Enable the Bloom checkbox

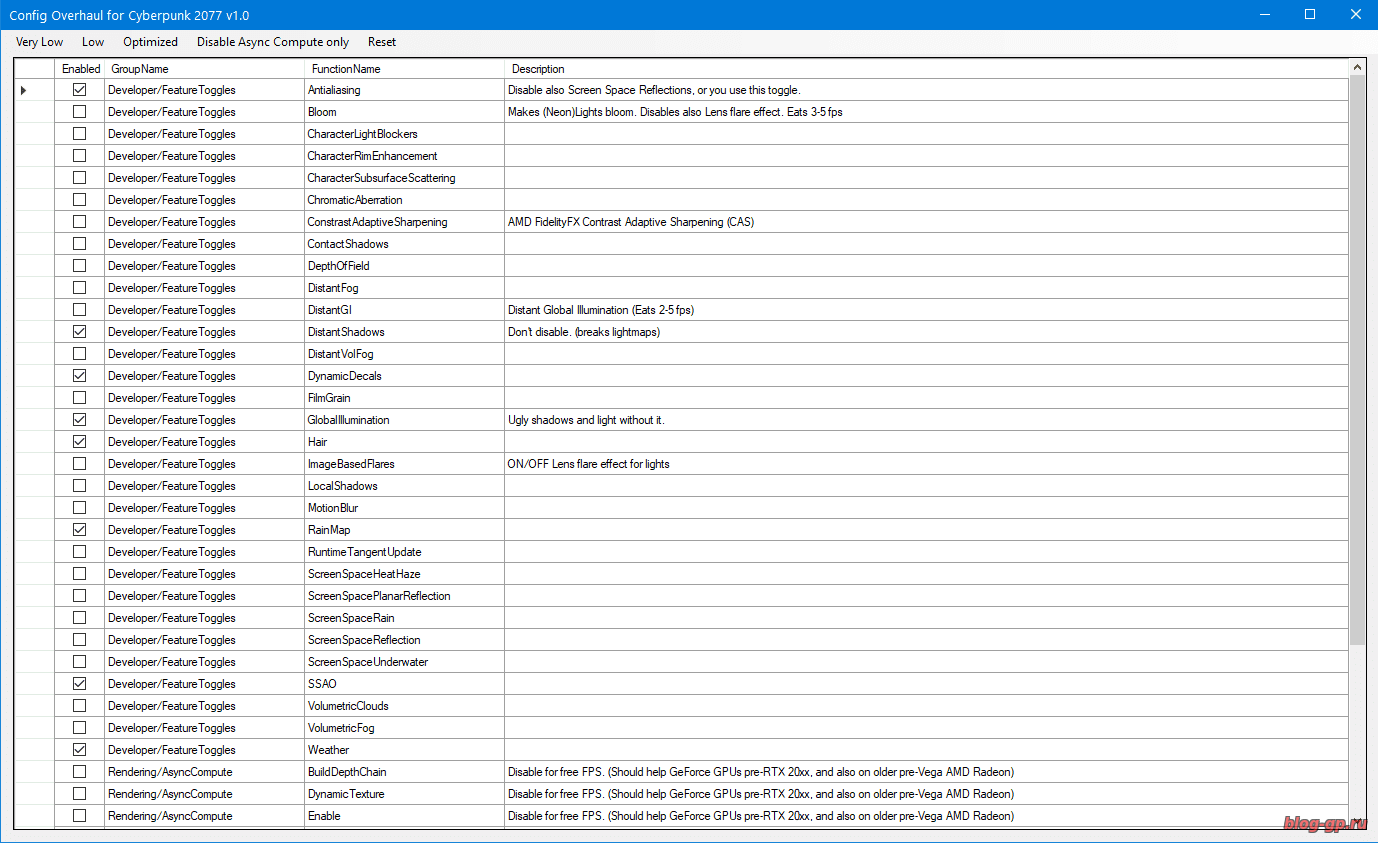80,112
